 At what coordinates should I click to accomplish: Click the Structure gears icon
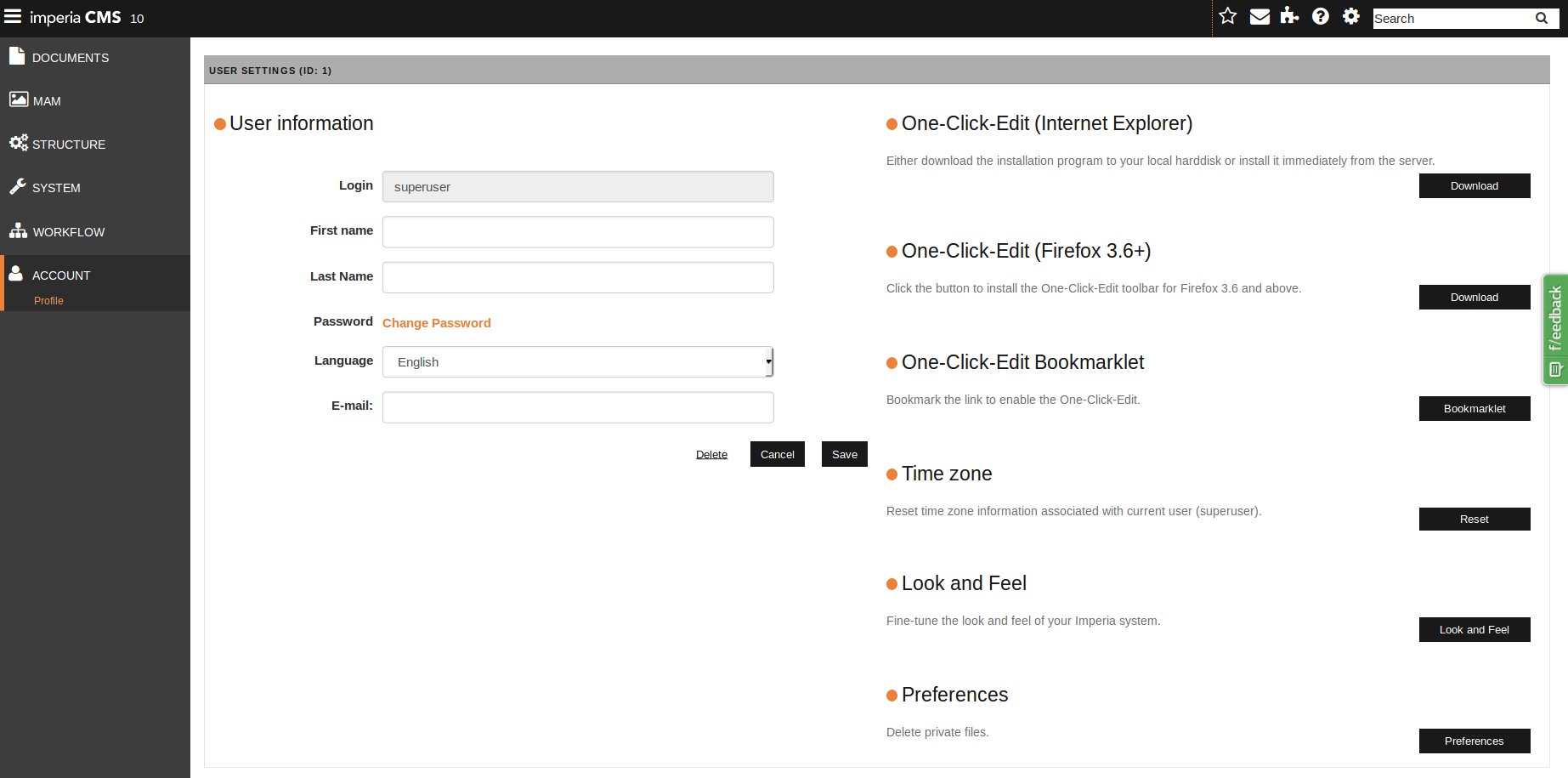click(19, 143)
